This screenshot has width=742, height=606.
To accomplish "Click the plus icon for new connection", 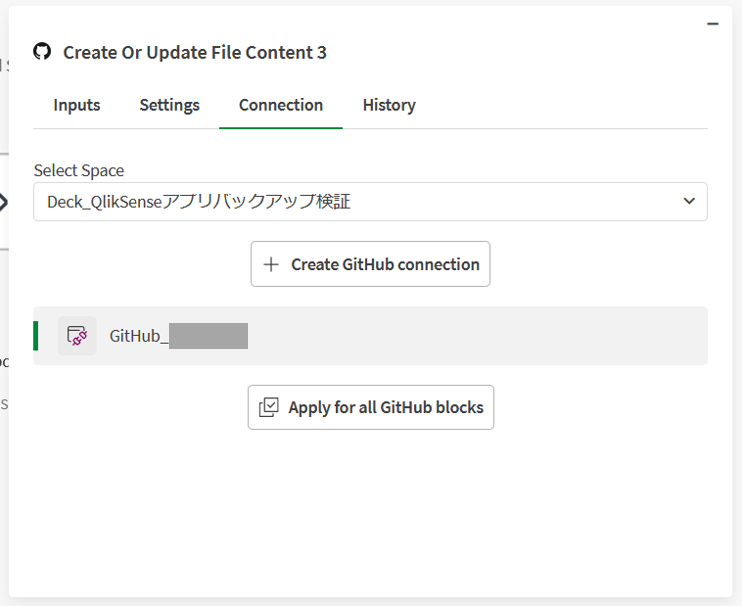I will pyautogui.click(x=271, y=264).
